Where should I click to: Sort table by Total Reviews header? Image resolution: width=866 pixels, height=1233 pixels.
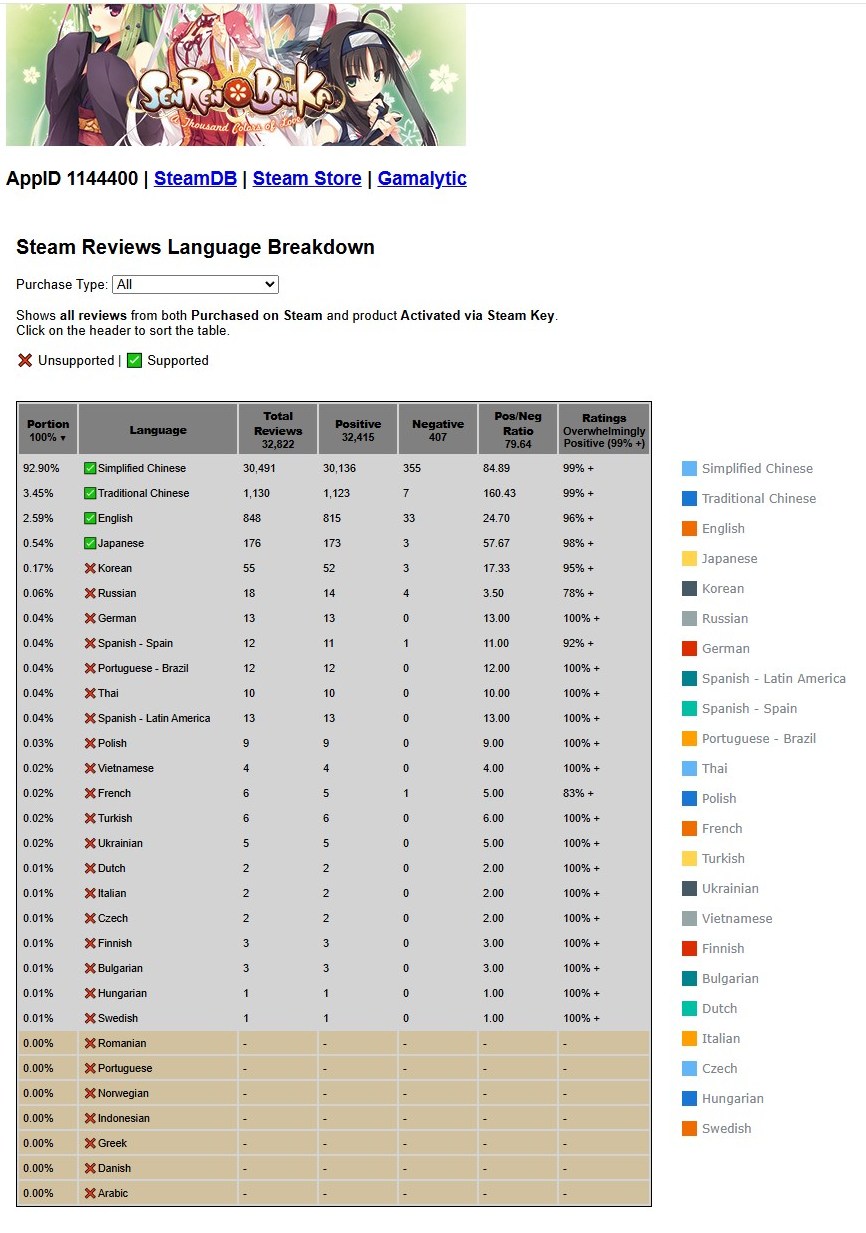[x=278, y=430]
